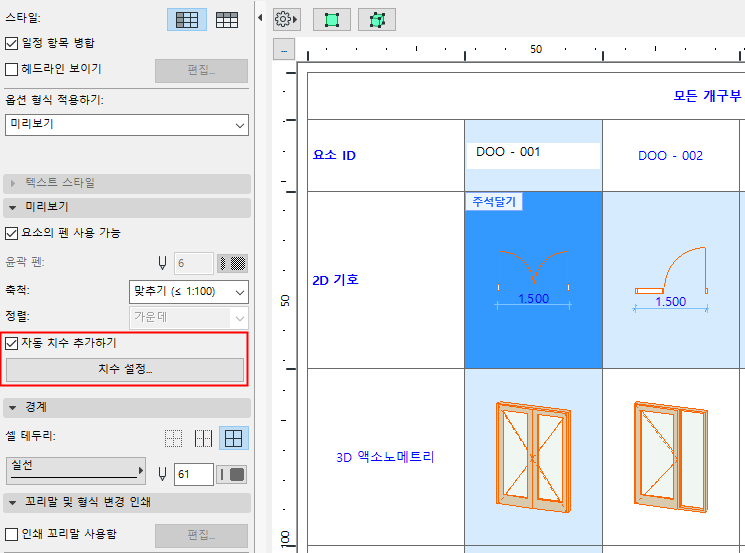Toggle 자동 치수 추가하기 checkbox
The image size is (745, 553).
pyautogui.click(x=11, y=343)
